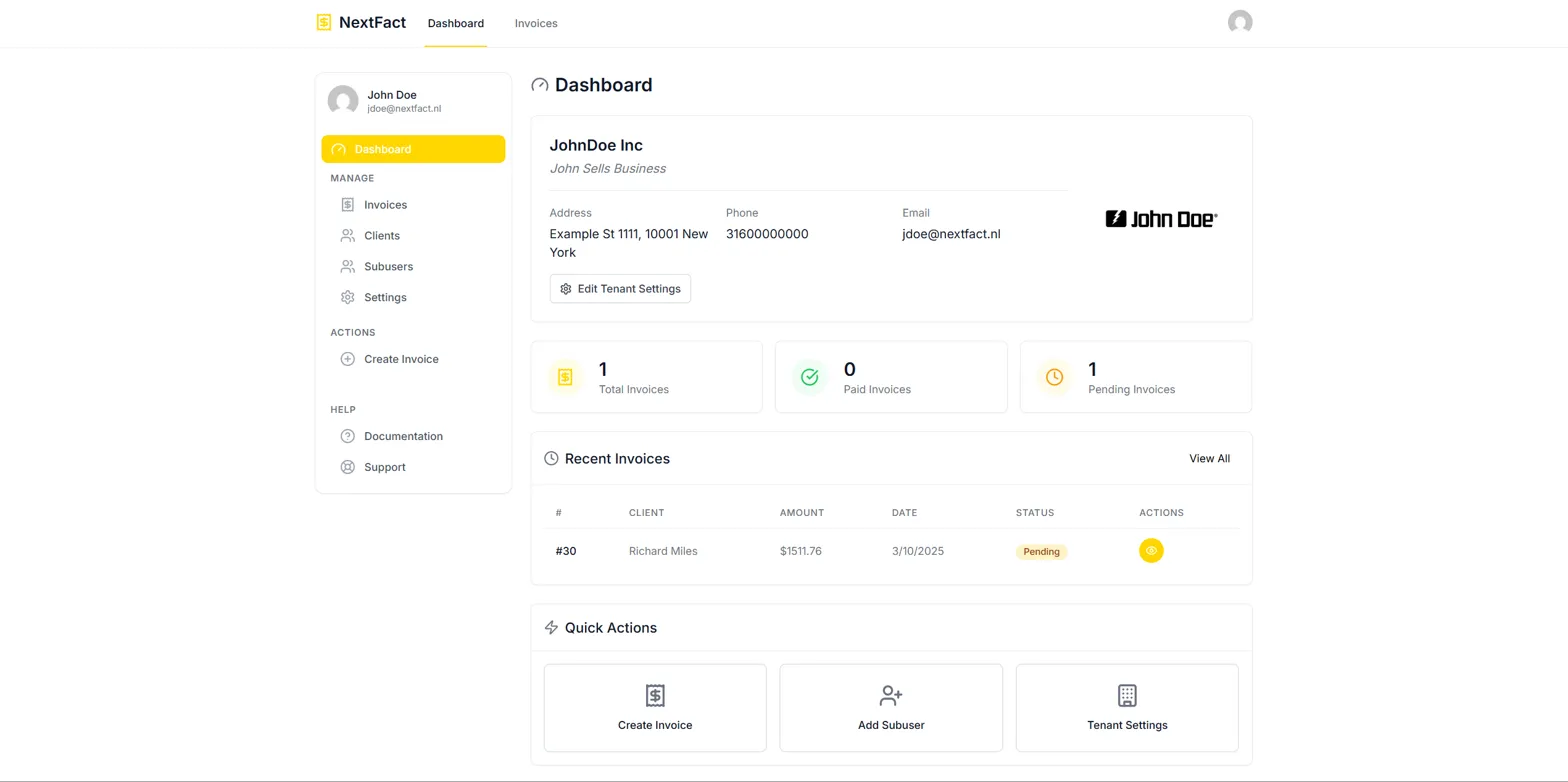Open the user avatar in top bar
The width and height of the screenshot is (1568, 782).
[1240, 22]
